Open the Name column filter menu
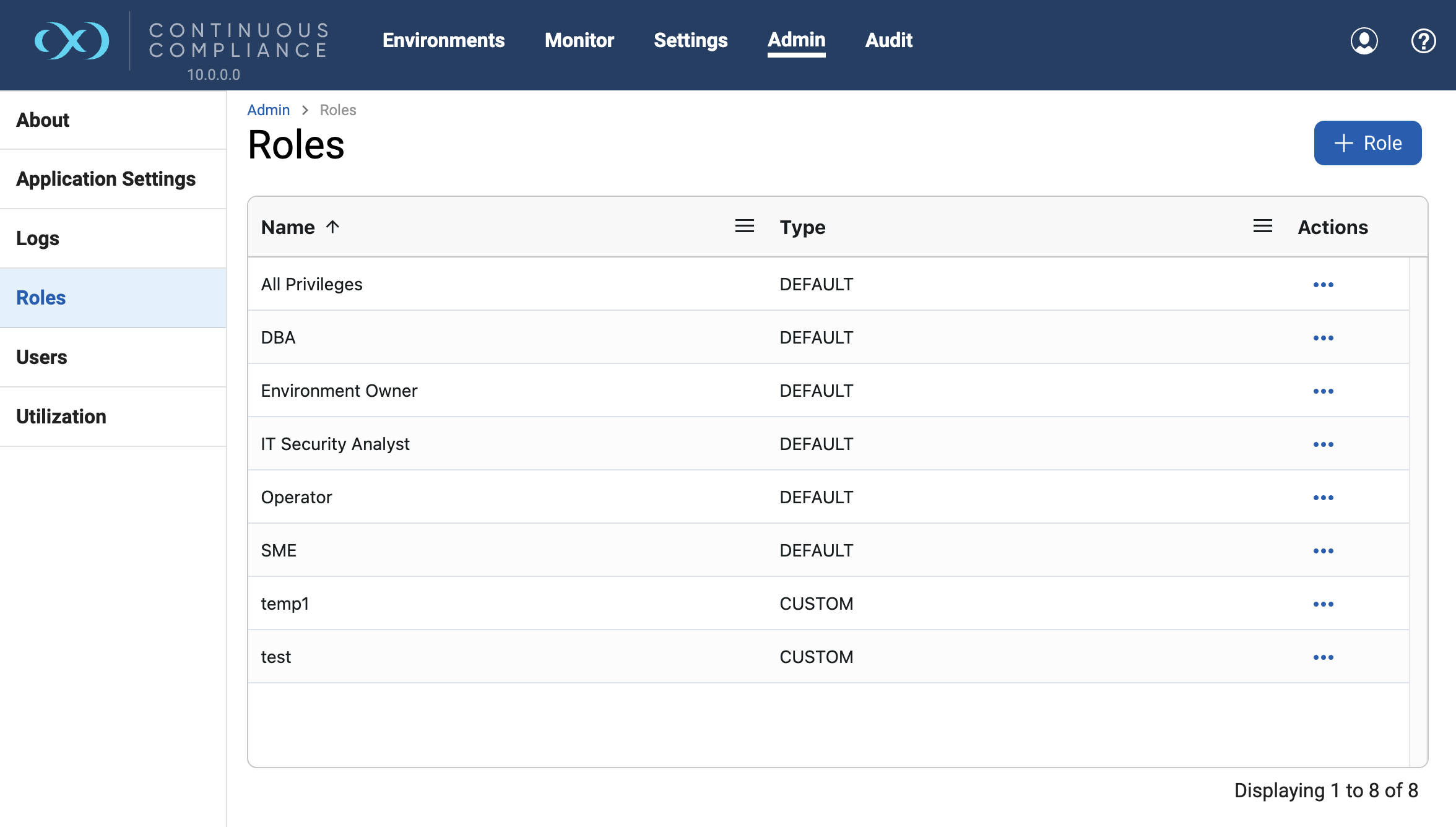Viewport: 1456px width, 827px height. 744,227
